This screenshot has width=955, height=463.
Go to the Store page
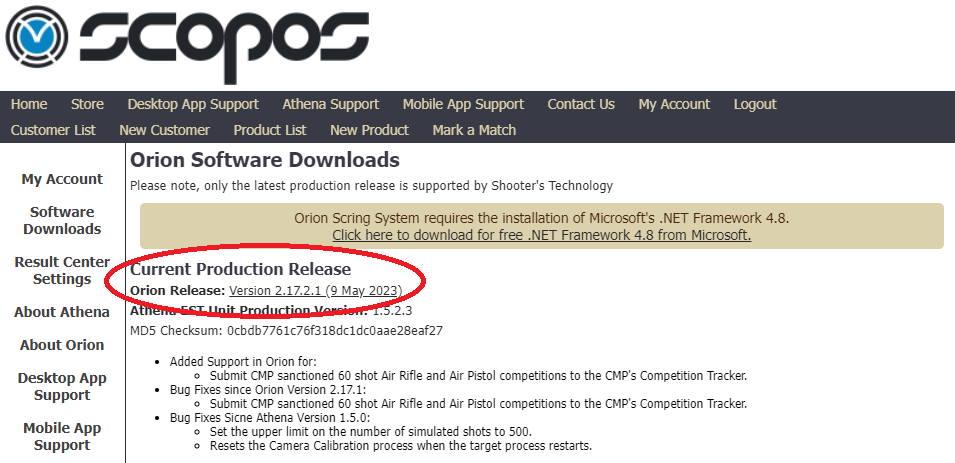click(87, 104)
